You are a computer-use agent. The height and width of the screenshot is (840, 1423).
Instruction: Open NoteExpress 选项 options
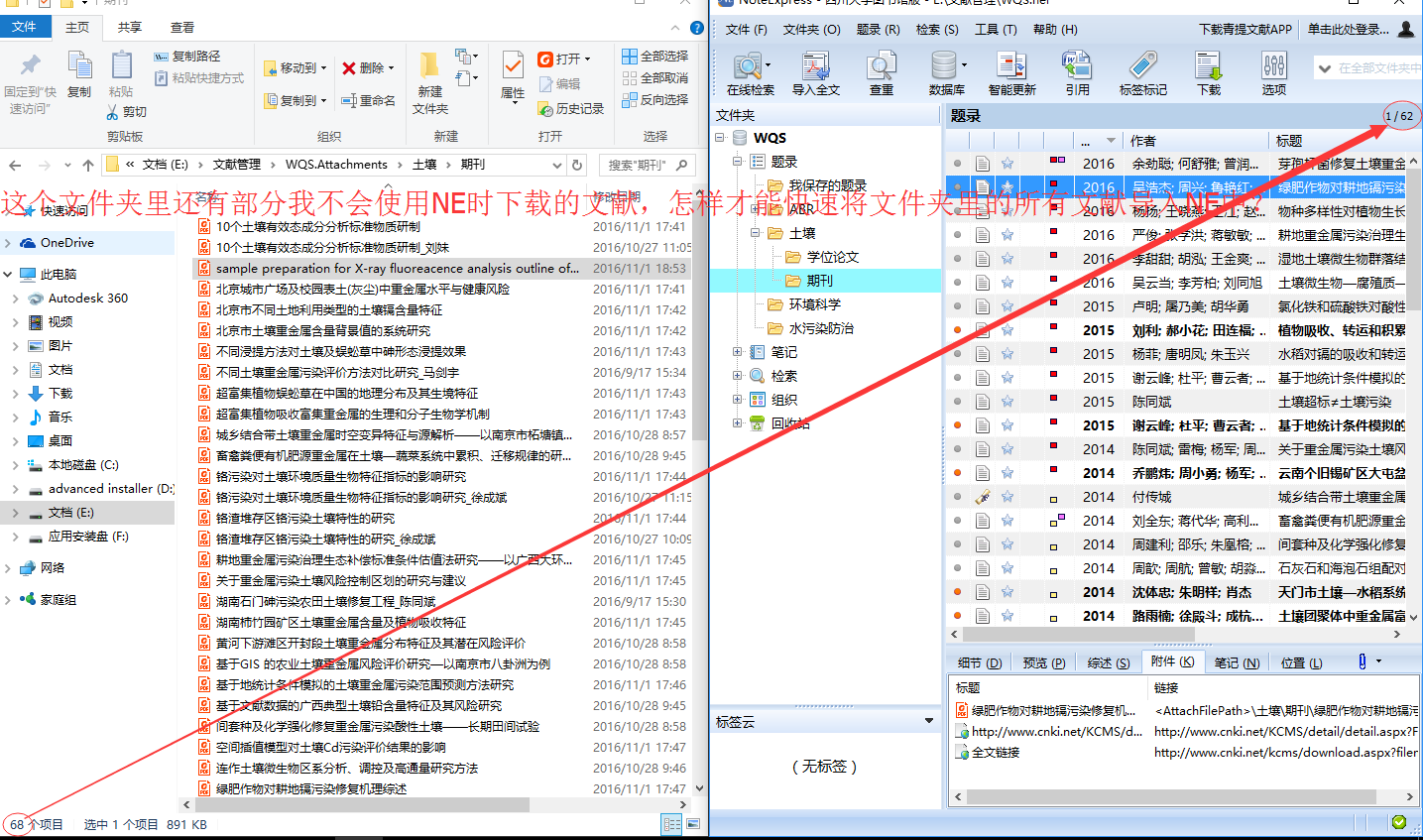(1274, 73)
